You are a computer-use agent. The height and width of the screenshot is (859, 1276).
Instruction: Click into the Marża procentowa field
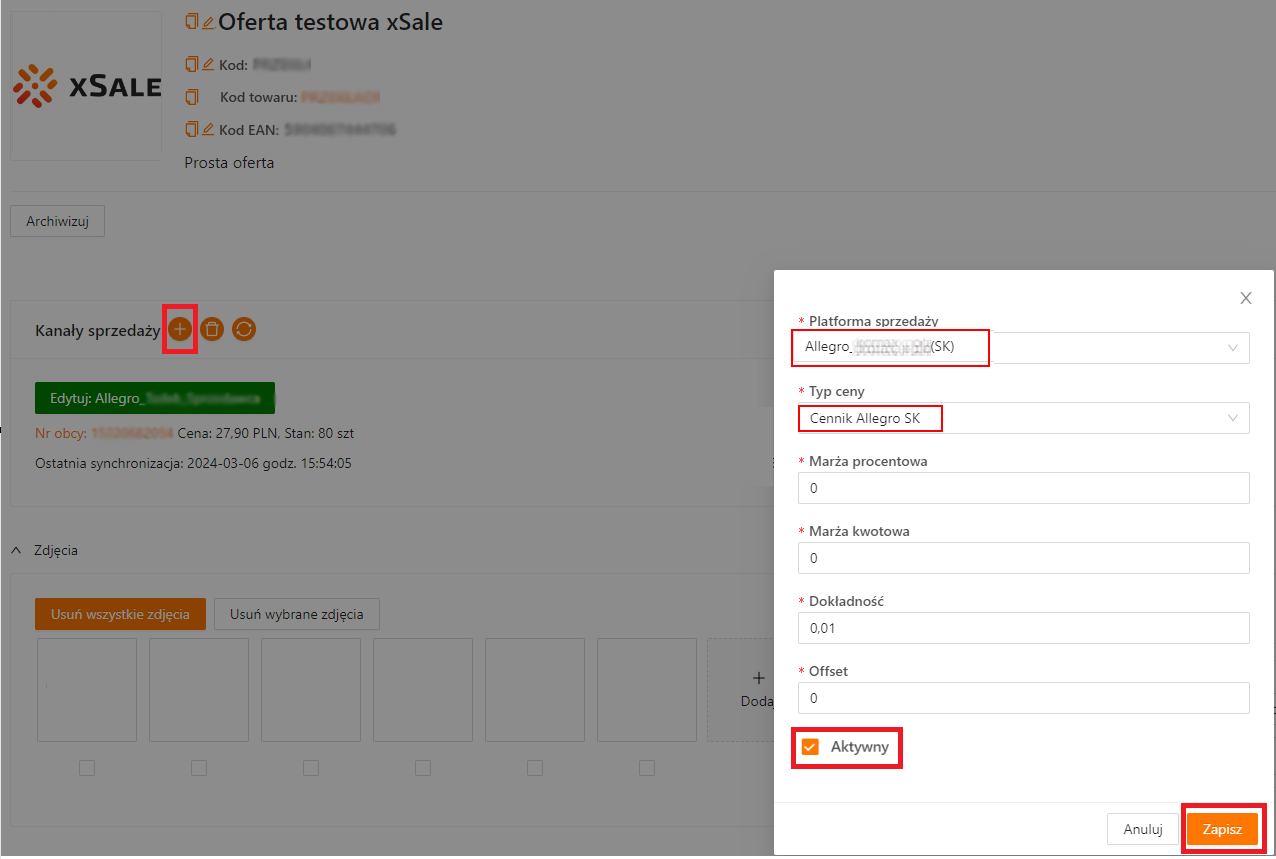pyautogui.click(x=1023, y=488)
